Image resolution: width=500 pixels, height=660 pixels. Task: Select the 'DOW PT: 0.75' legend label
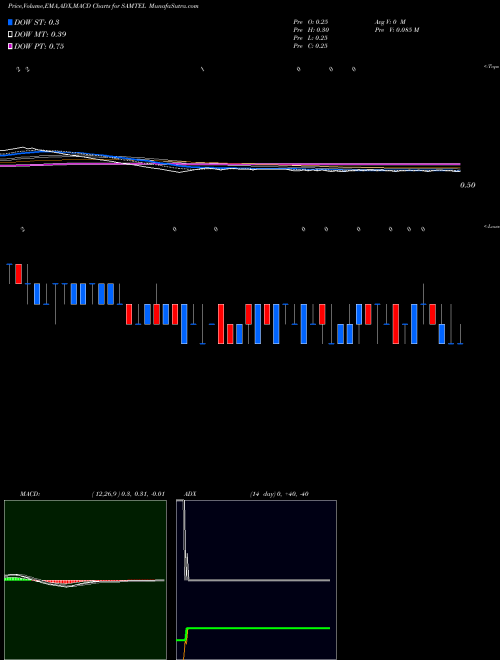(x=39, y=46)
